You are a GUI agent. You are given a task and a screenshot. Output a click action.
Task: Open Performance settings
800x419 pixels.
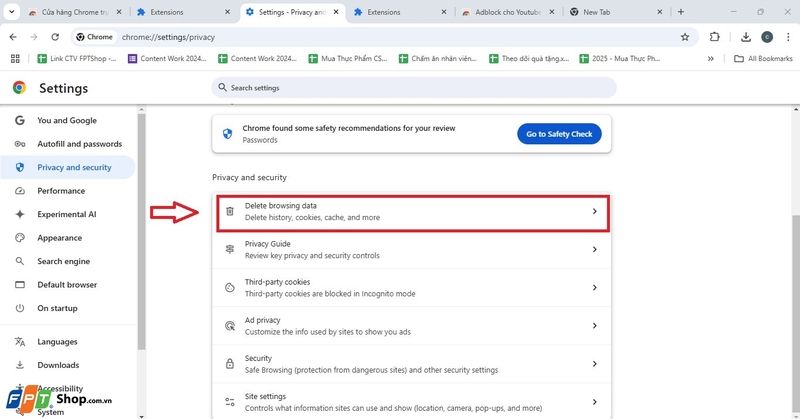pos(68,191)
